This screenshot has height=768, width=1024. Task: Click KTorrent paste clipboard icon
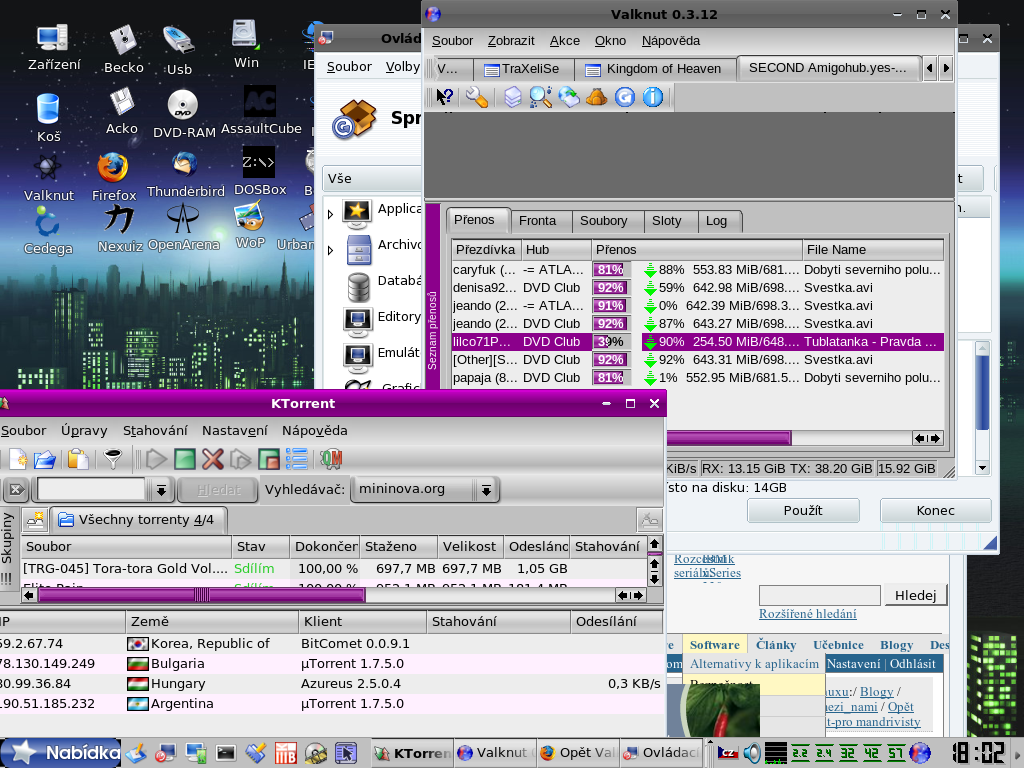coord(78,459)
